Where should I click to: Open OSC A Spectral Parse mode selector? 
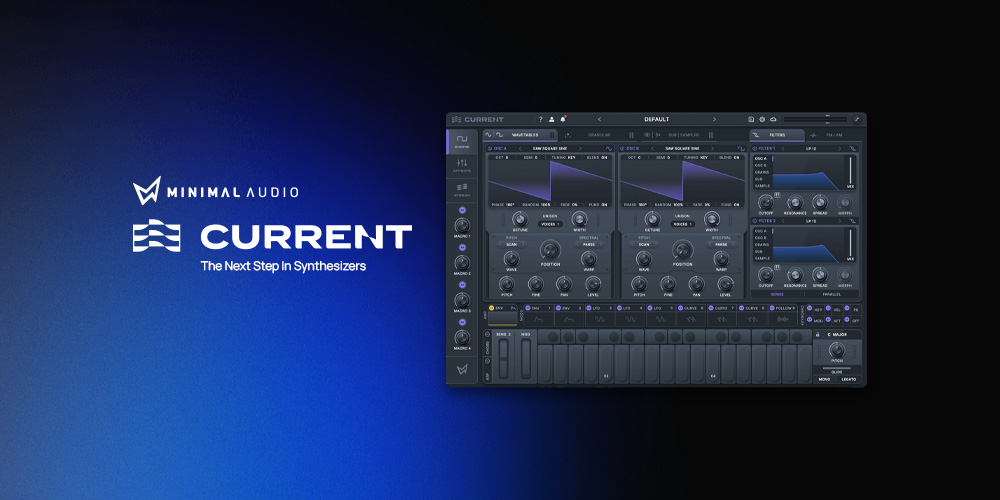589,244
